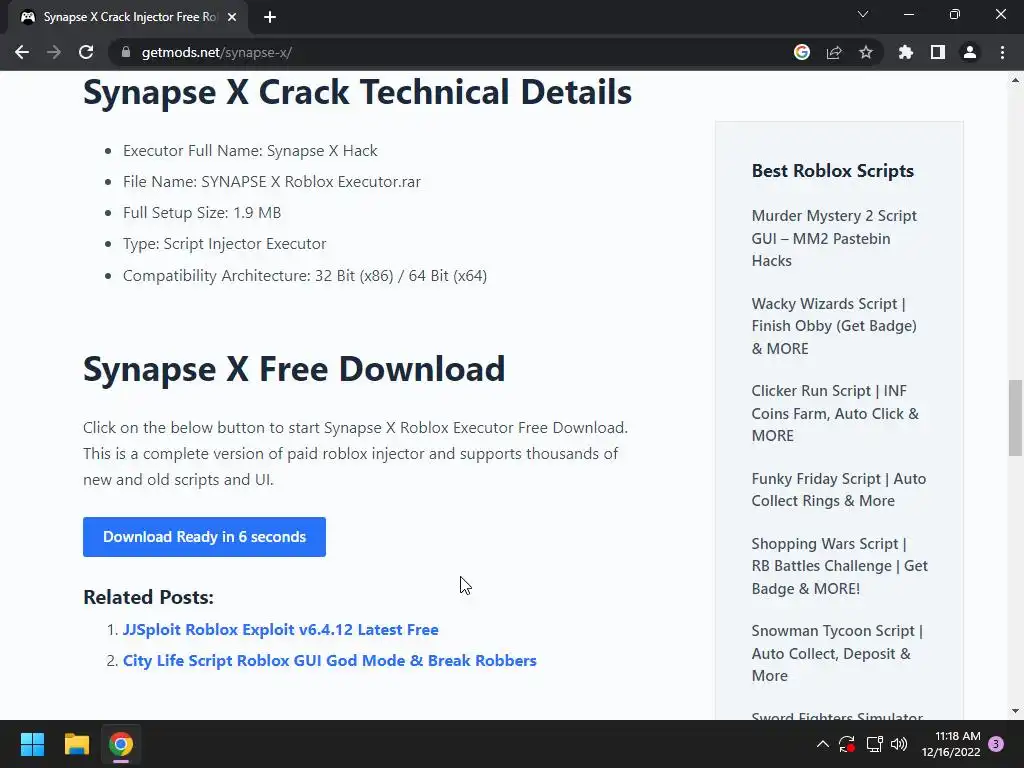The width and height of the screenshot is (1024, 768).
Task: Click the Related Posts heading
Action: point(148,597)
